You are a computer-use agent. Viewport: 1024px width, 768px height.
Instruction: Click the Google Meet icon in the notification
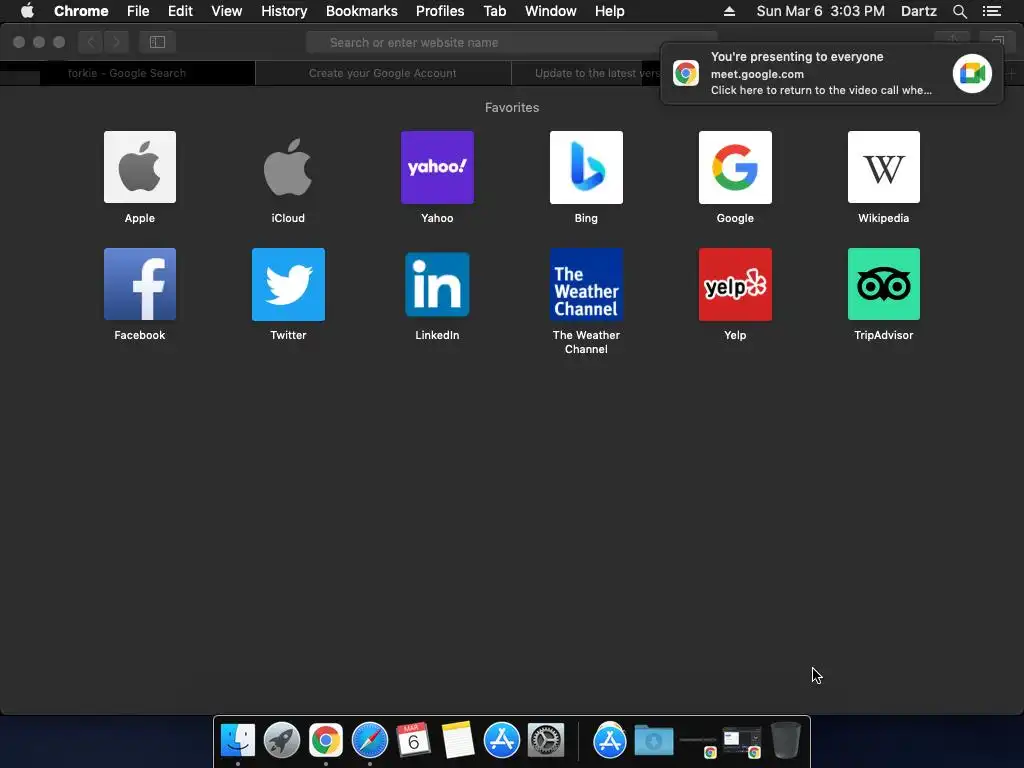(972, 73)
